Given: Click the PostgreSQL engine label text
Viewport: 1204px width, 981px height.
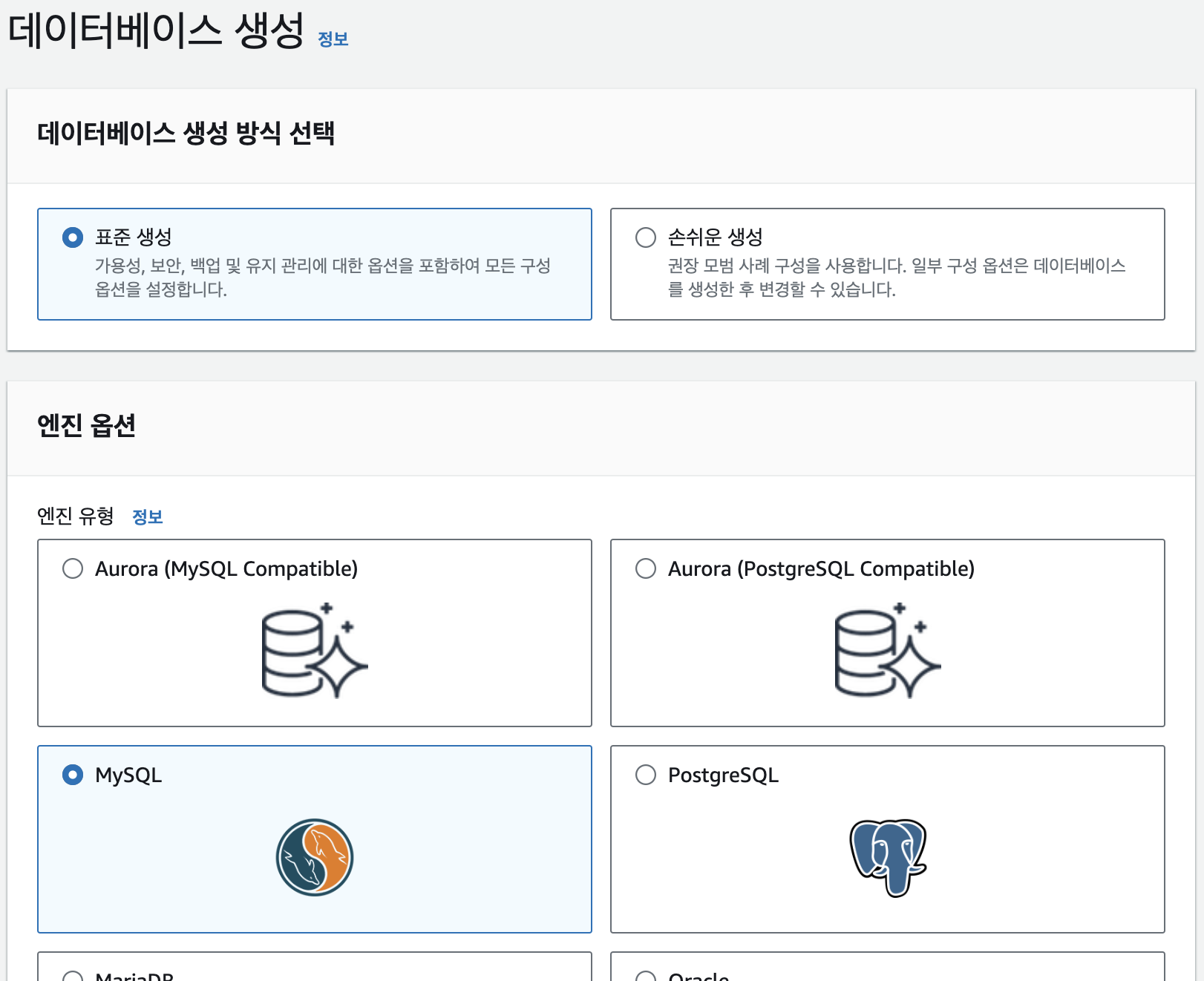Looking at the screenshot, I should click(724, 775).
